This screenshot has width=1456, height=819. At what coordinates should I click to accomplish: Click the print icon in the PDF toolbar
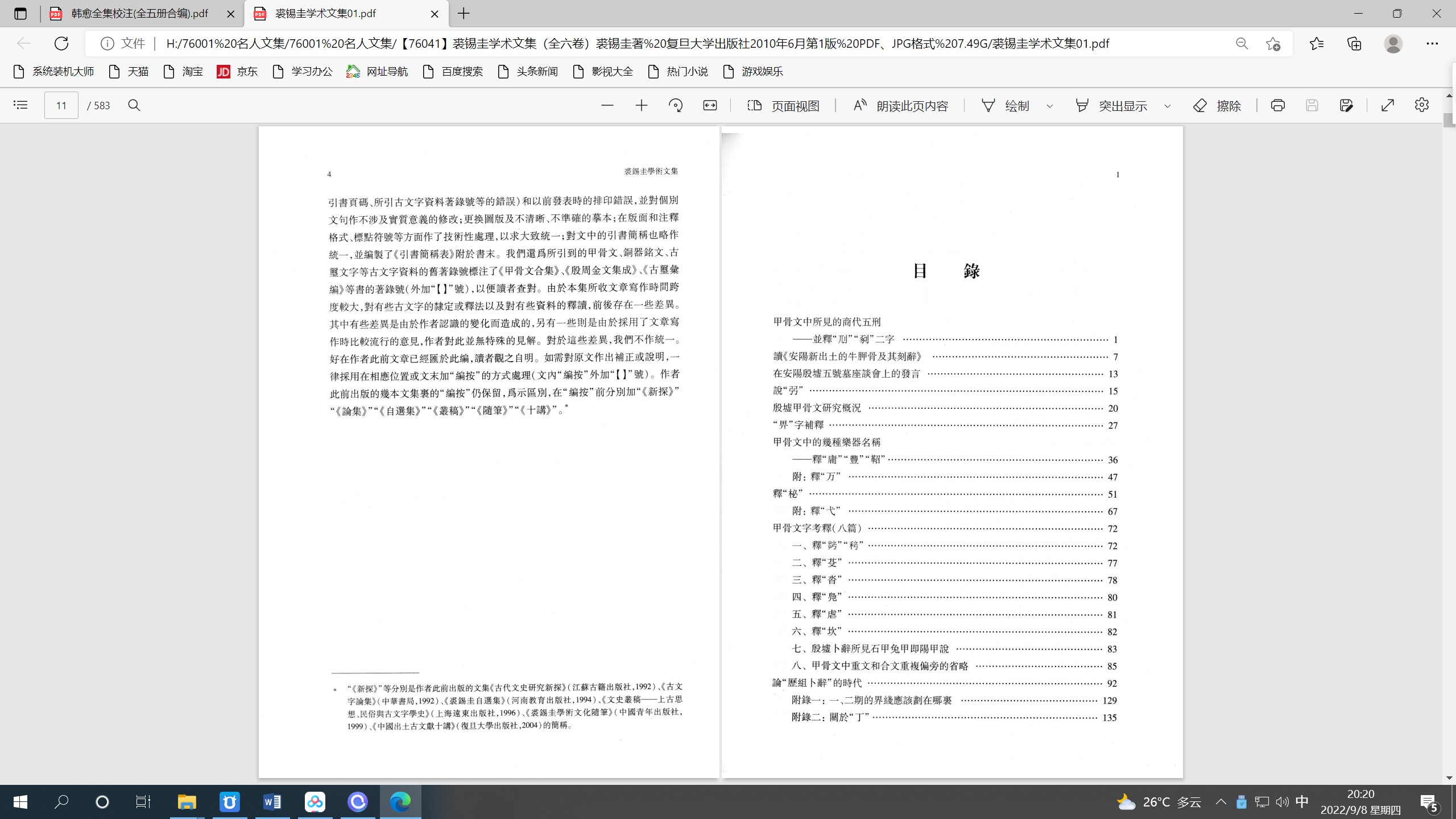pos(1277,105)
